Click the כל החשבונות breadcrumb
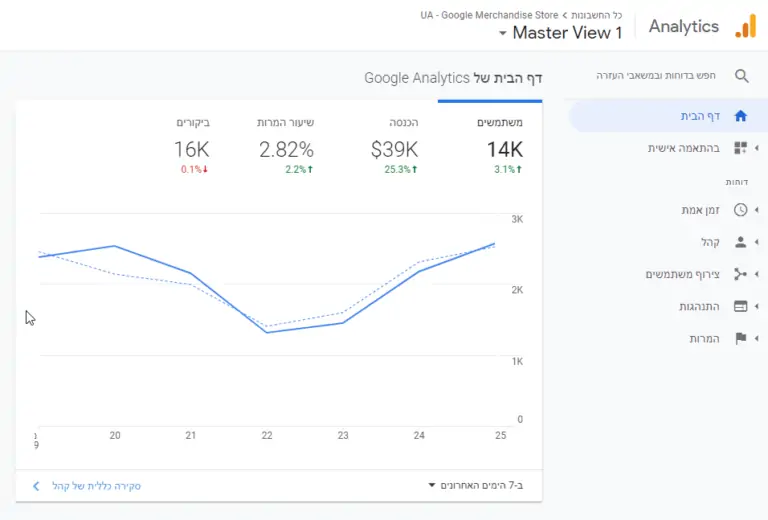 click(x=597, y=15)
